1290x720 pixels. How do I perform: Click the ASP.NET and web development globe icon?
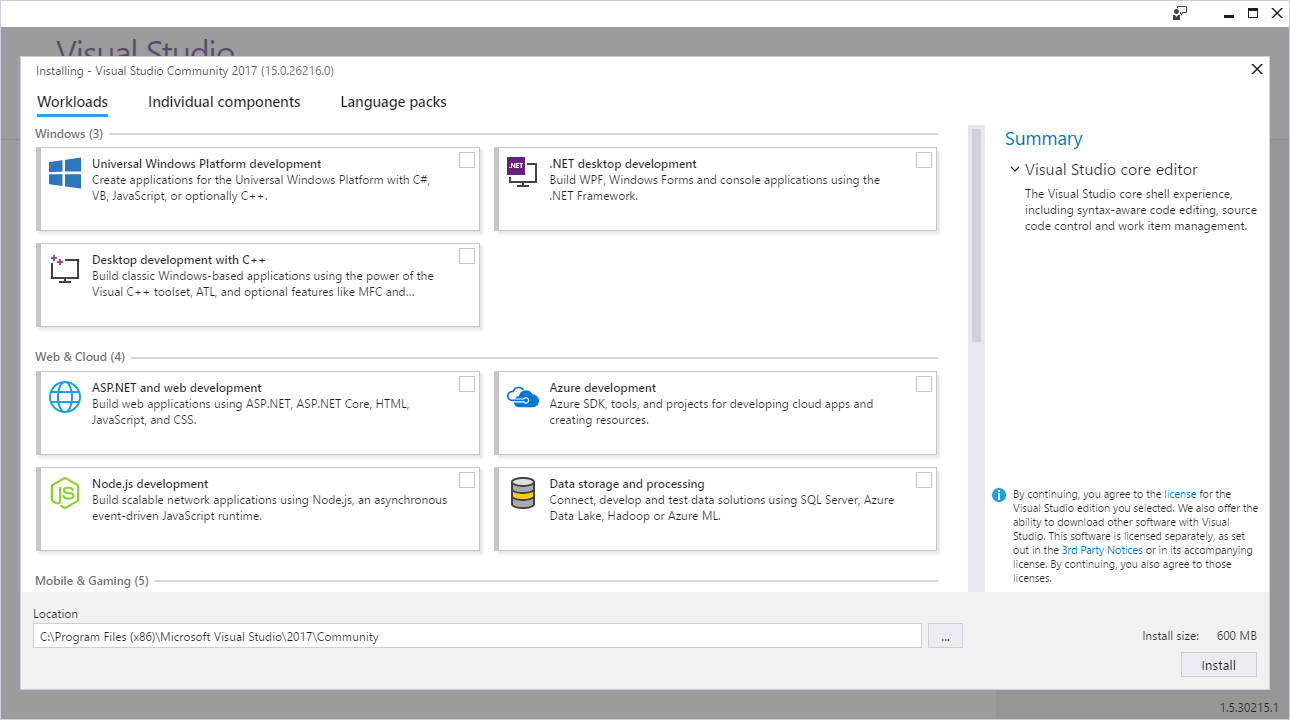[x=65, y=396]
